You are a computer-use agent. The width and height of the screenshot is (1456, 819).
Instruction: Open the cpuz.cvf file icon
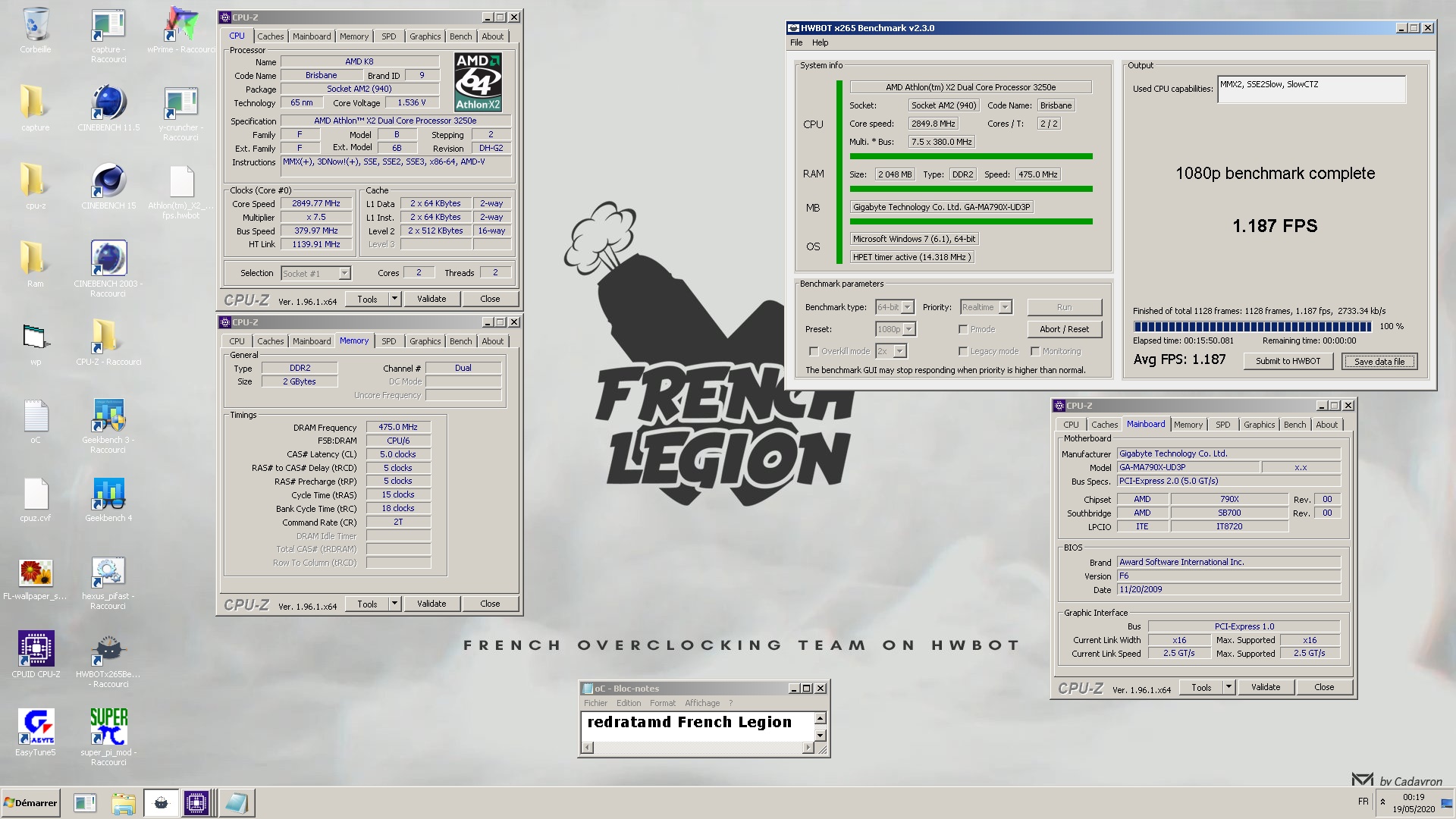coord(35,494)
